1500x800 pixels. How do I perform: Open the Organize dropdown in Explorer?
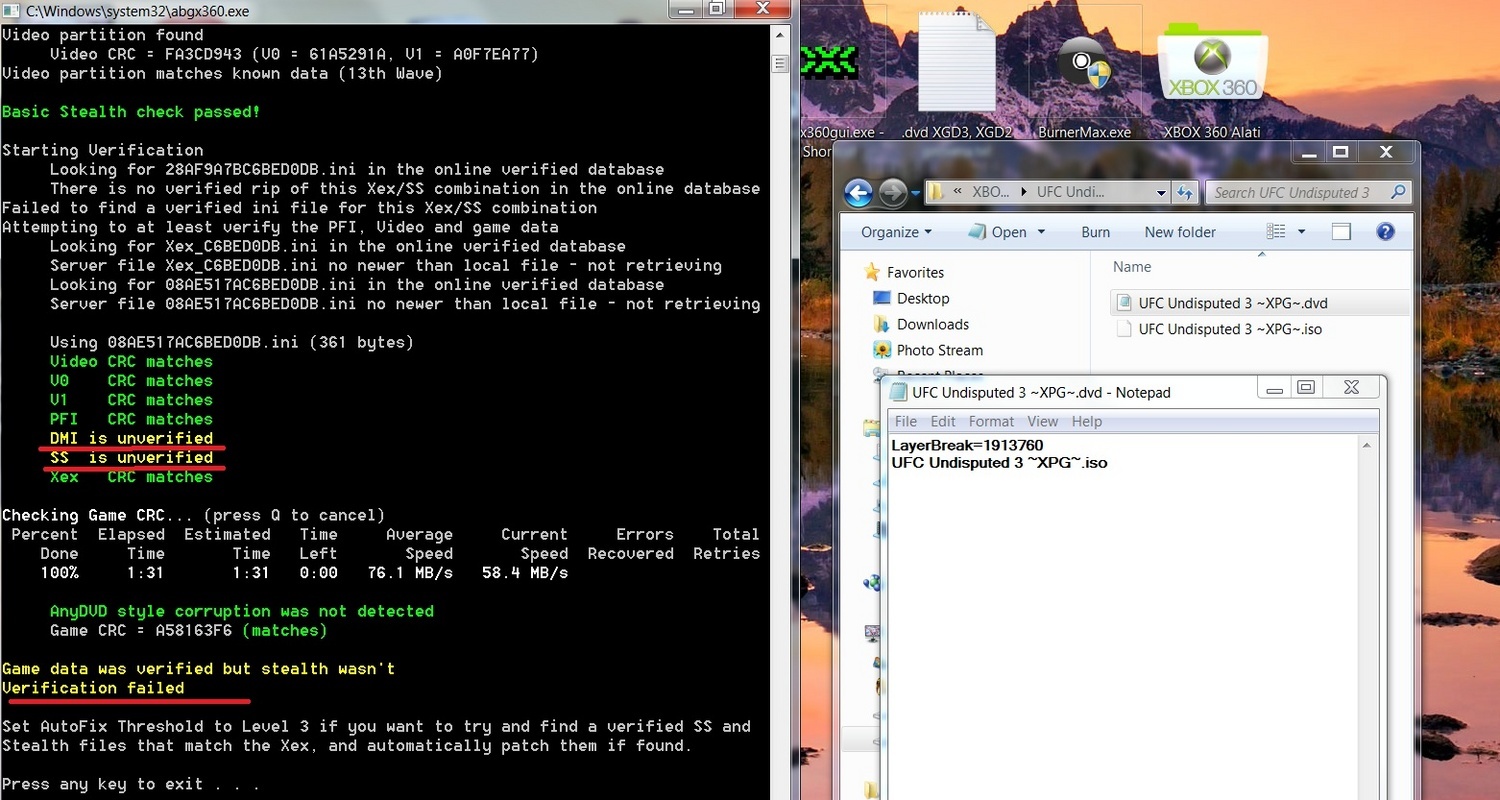pos(896,232)
